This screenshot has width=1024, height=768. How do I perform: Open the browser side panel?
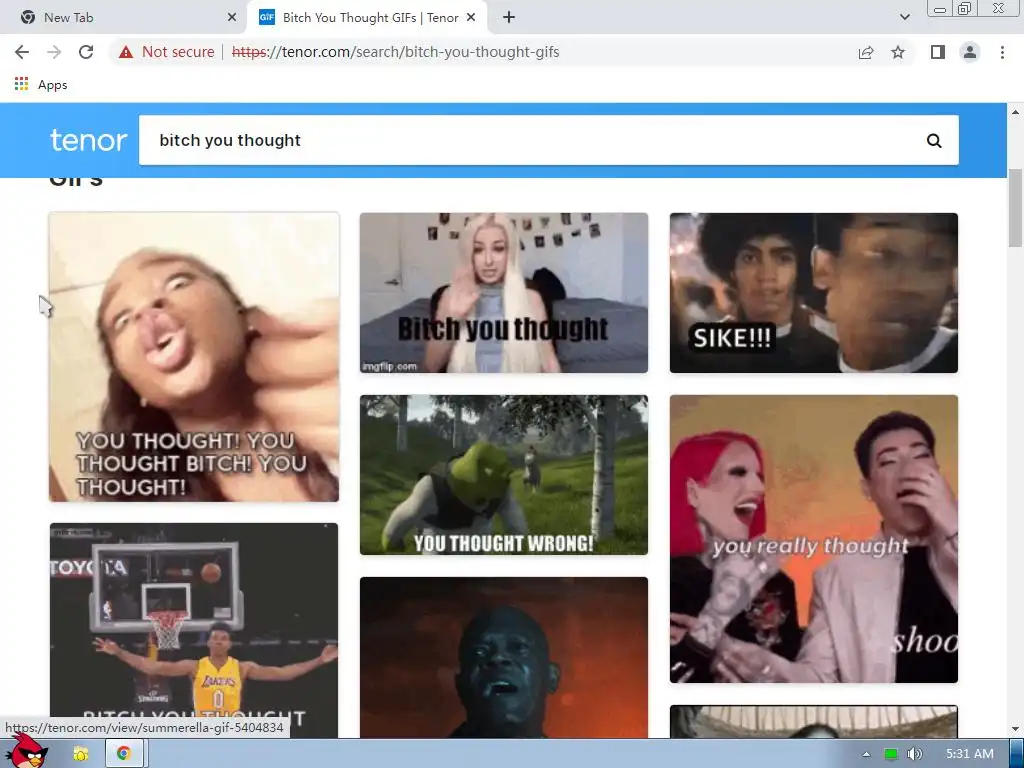[x=938, y=52]
